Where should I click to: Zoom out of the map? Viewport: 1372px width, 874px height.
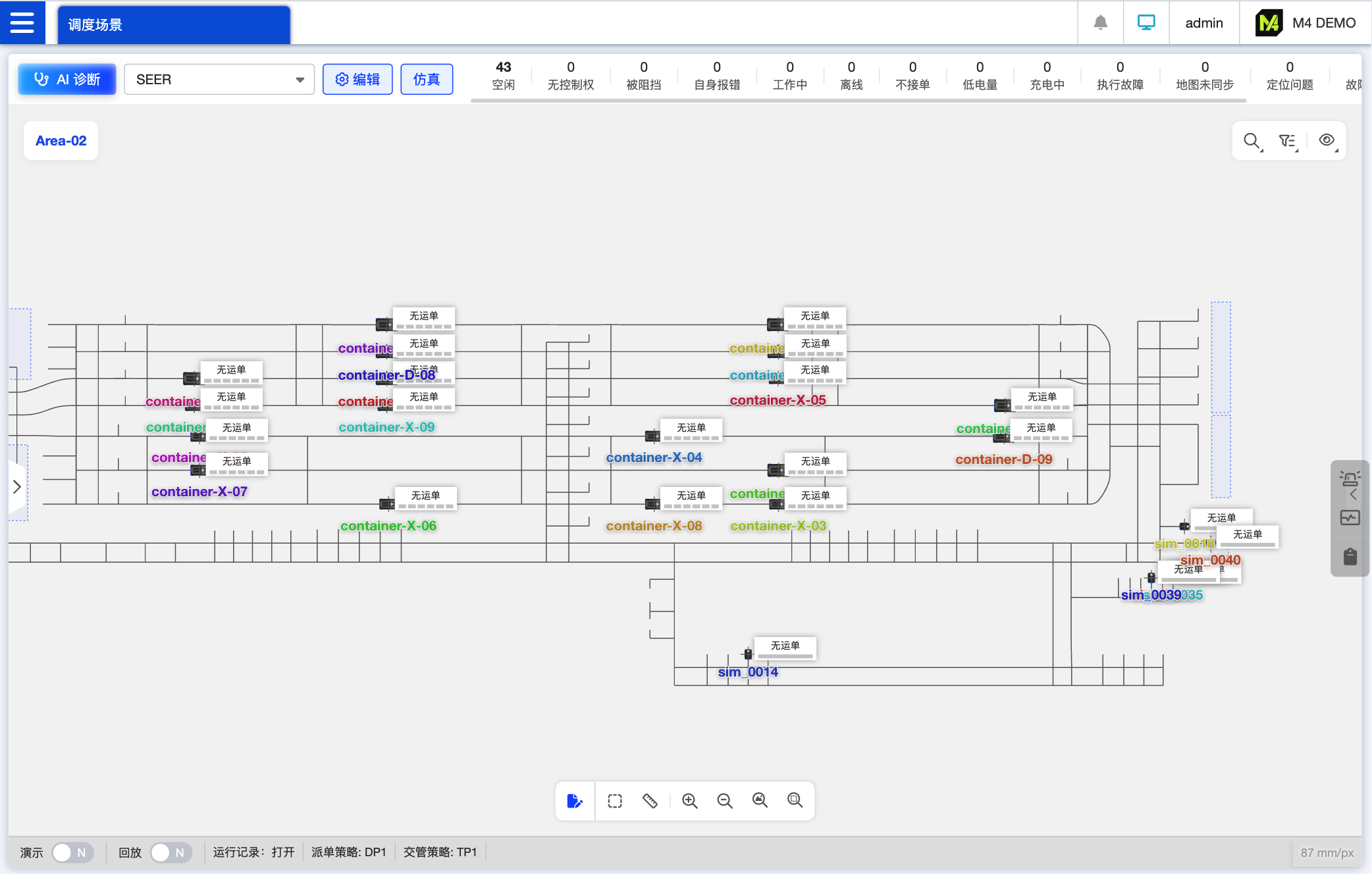pos(724,800)
